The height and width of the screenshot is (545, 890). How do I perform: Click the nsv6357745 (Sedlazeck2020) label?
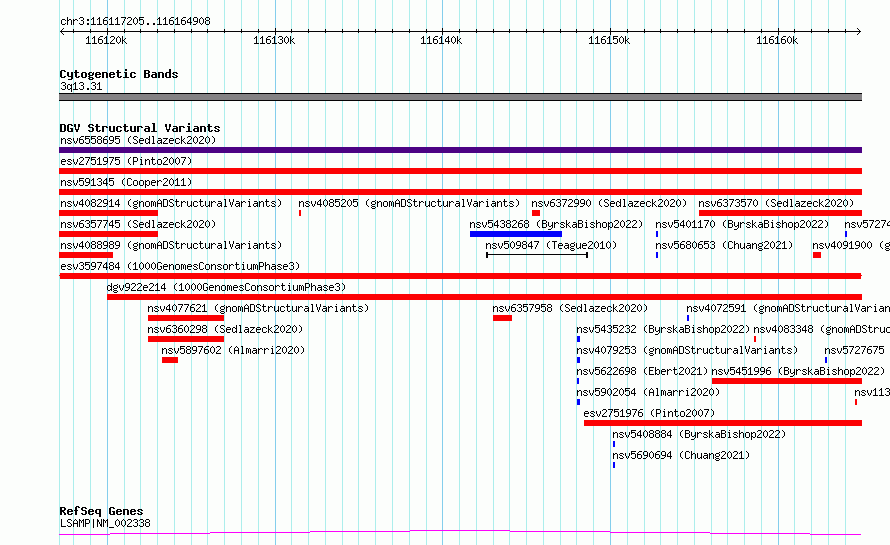pyautogui.click(x=138, y=224)
